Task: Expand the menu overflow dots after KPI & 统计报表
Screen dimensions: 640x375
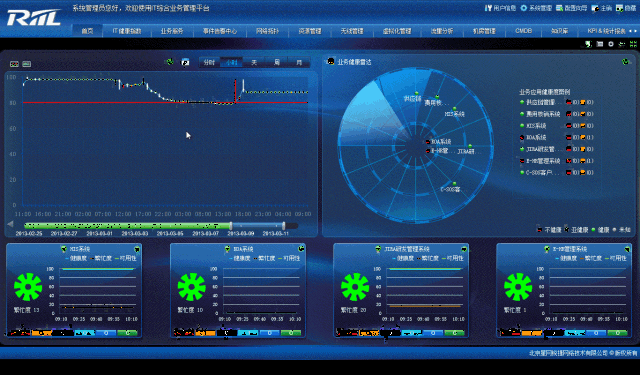Action: coord(633,31)
